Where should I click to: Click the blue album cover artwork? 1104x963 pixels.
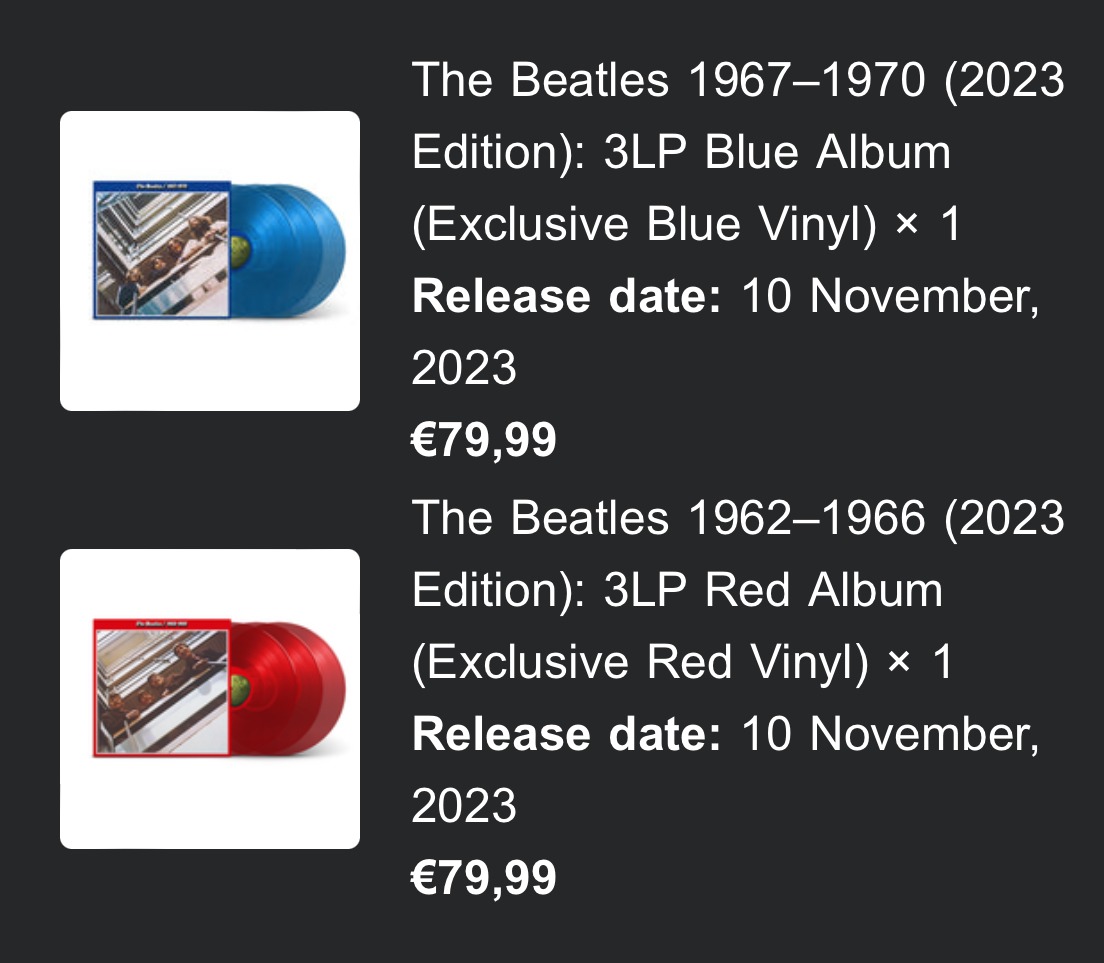162,250
